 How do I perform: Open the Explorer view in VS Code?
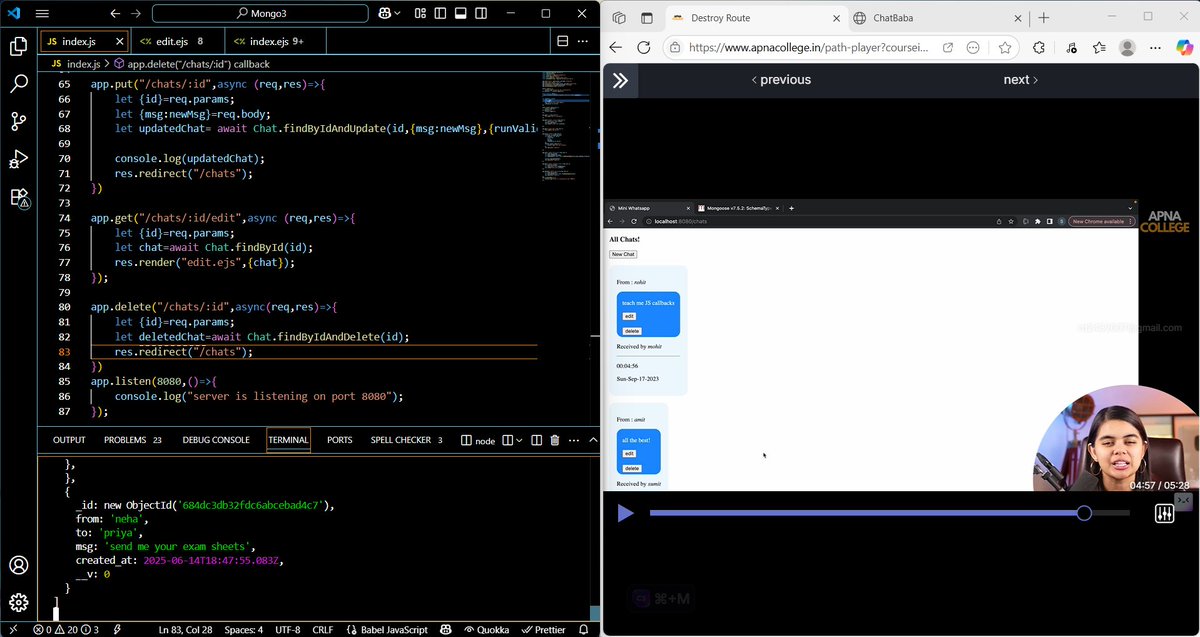coord(18,46)
